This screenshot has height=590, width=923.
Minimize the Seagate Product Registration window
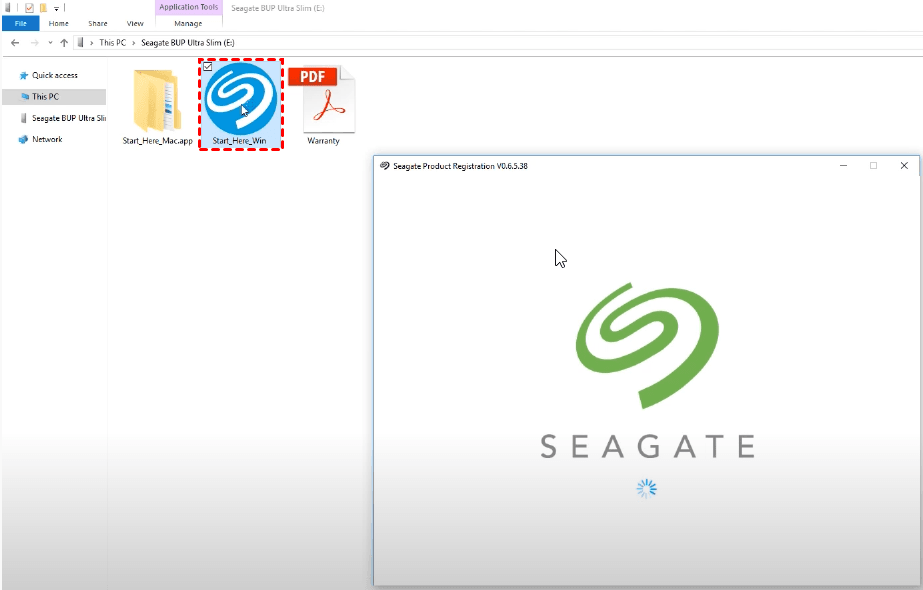(844, 165)
